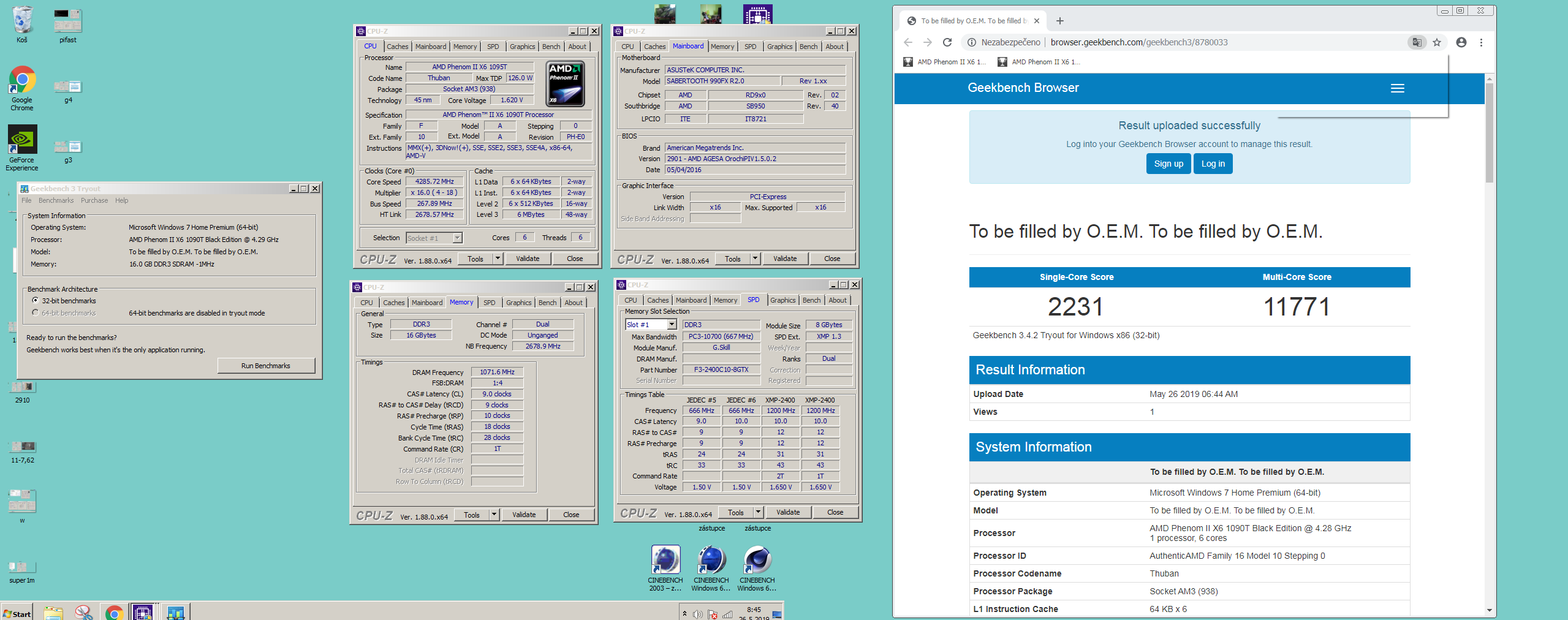The height and width of the screenshot is (620, 1568).
Task: Open Windows Explorer folder icon on taskbar
Action: point(53,612)
